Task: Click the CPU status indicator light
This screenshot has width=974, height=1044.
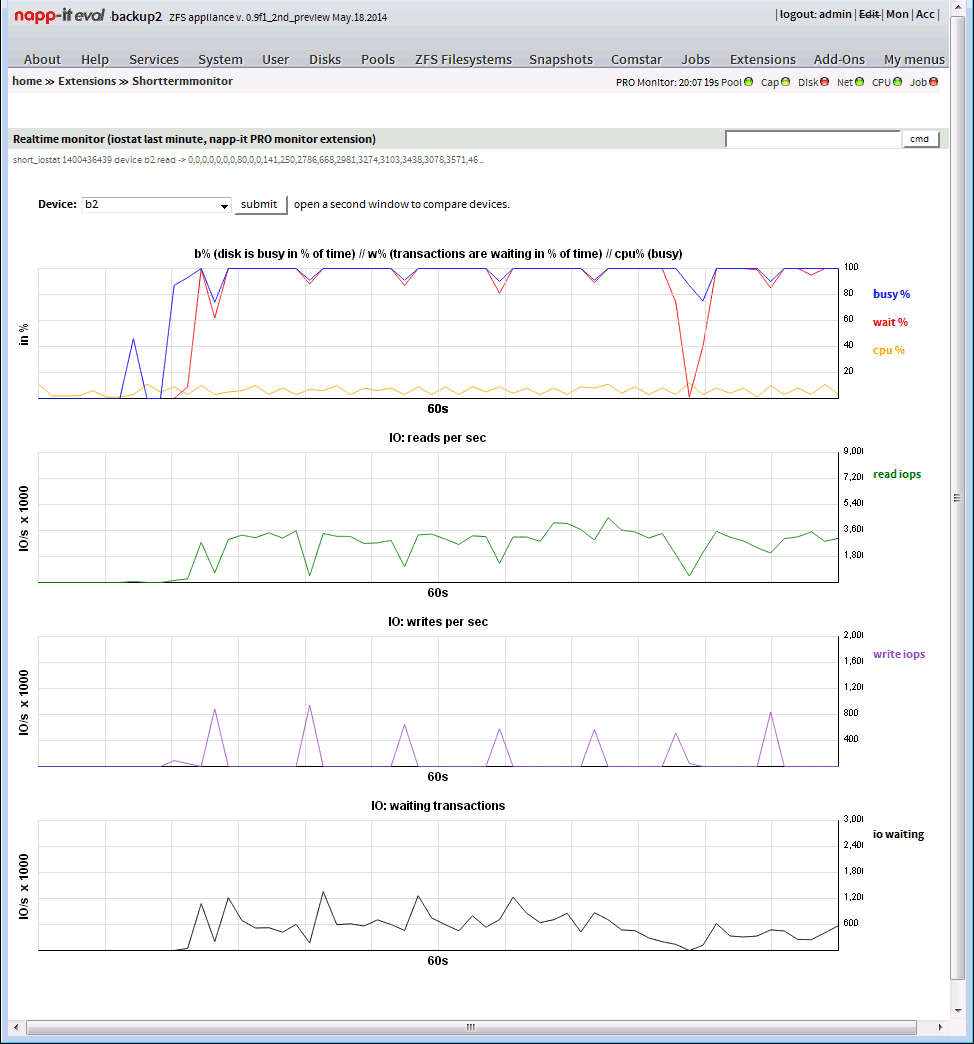Action: [x=897, y=82]
